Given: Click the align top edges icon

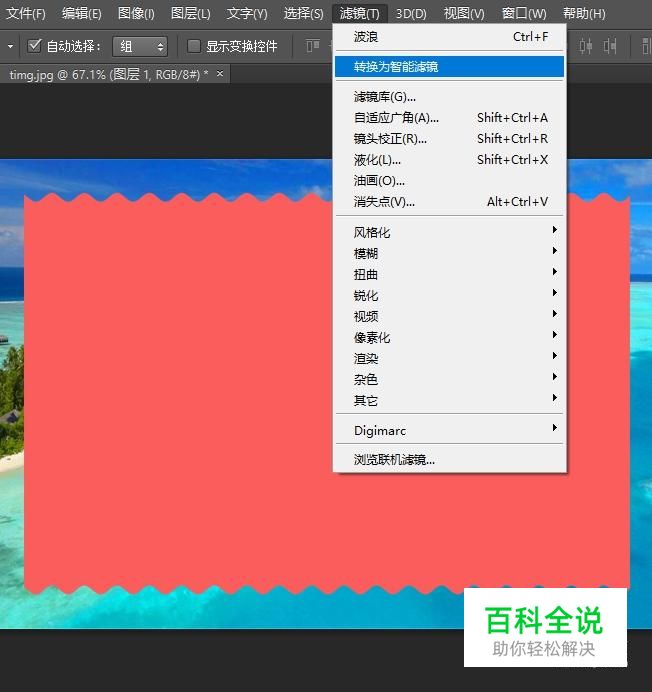Looking at the screenshot, I should tap(313, 46).
